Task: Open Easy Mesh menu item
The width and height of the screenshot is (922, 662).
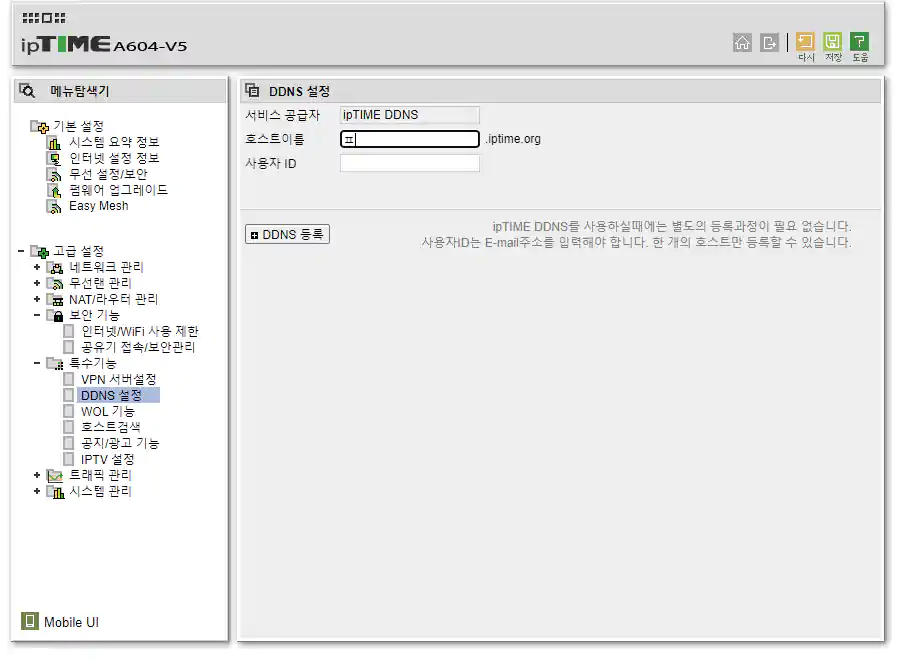Action: [98, 206]
